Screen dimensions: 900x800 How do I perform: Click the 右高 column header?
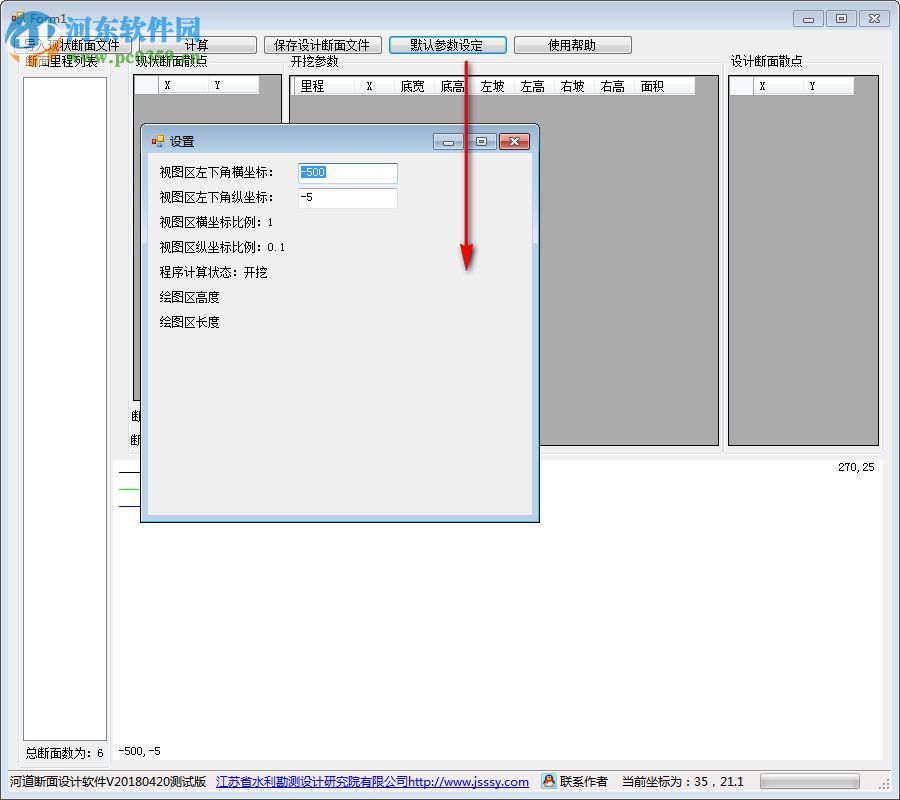tap(612, 86)
